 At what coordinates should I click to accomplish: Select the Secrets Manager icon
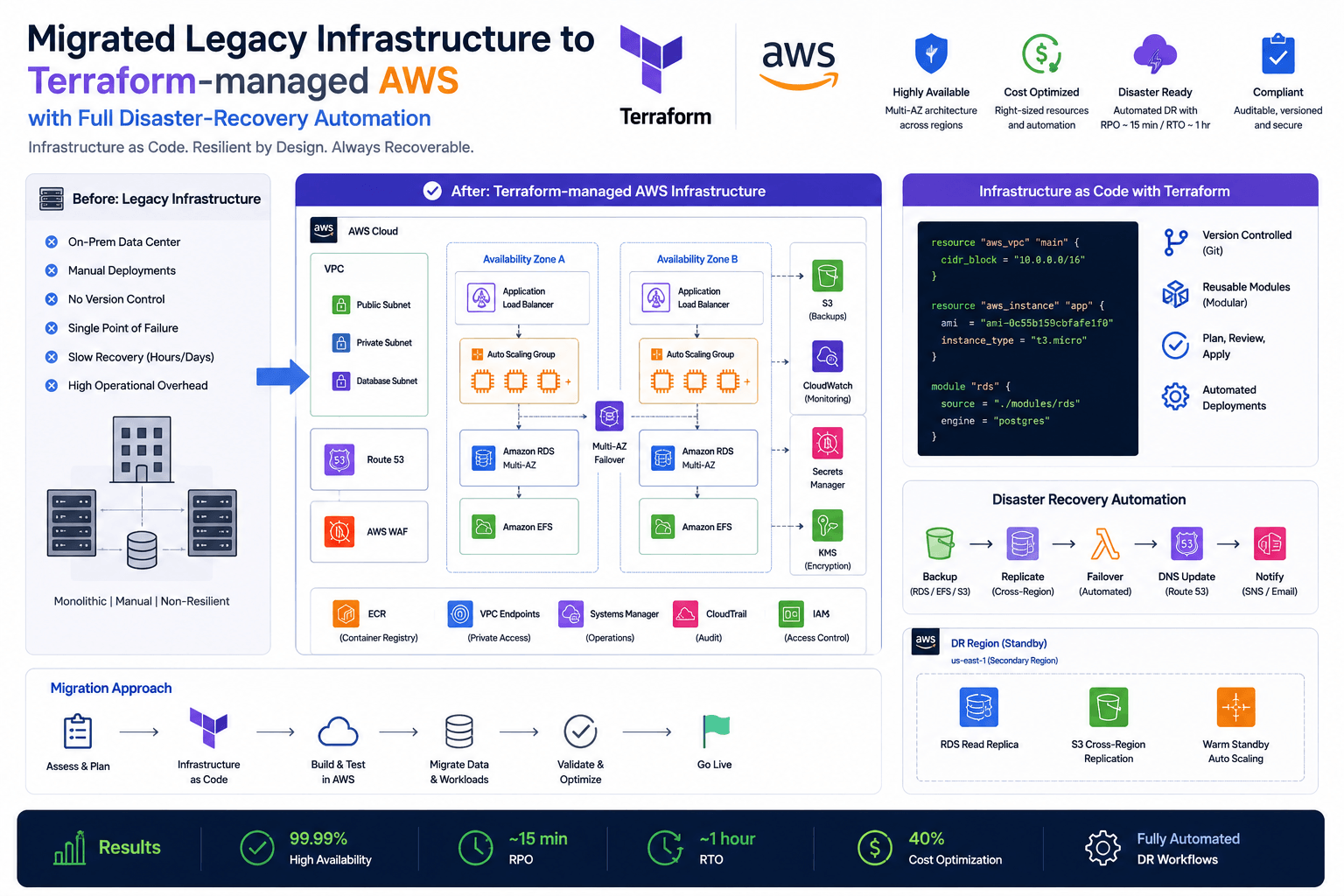(x=827, y=443)
